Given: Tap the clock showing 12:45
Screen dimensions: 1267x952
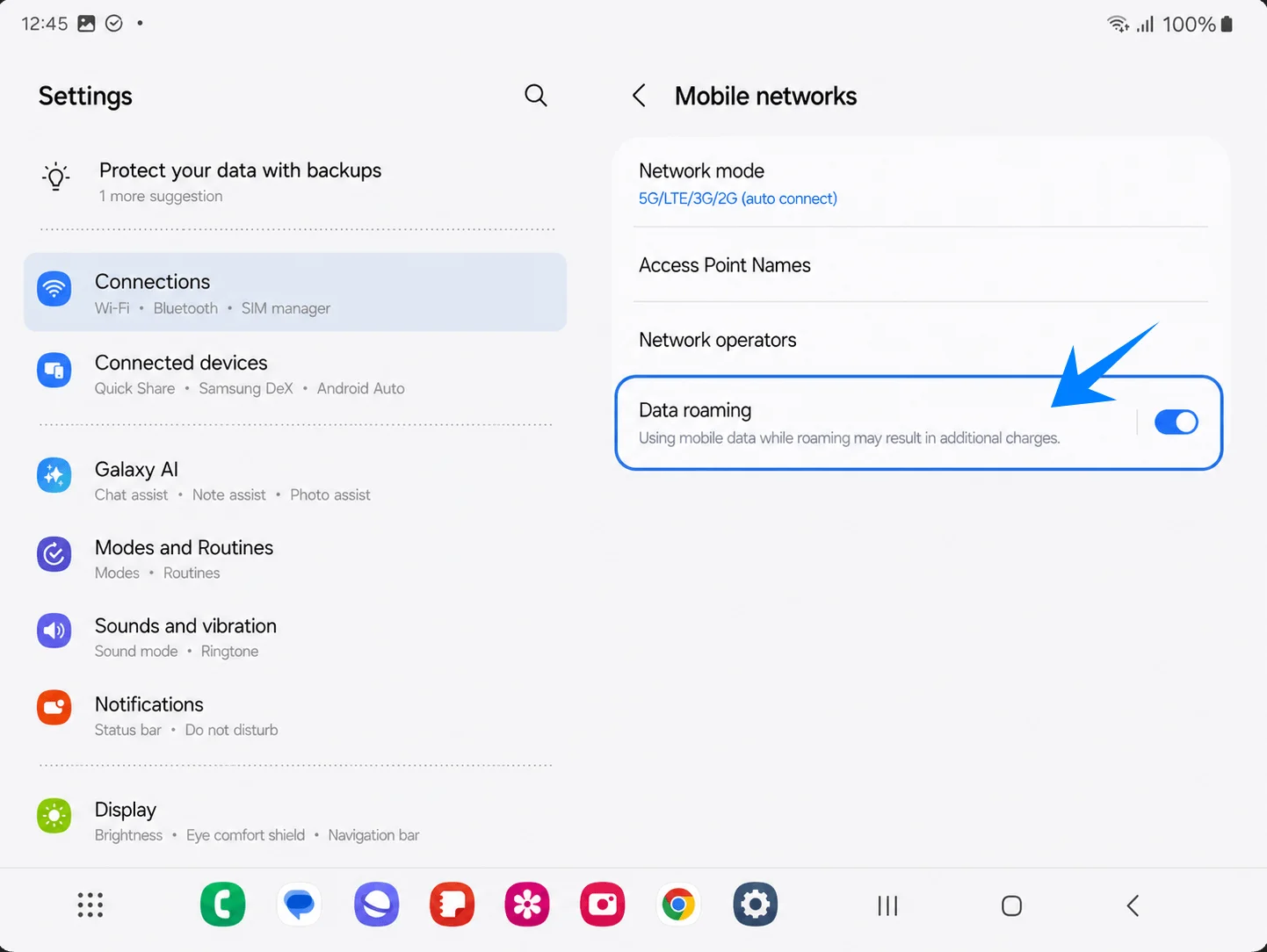Looking at the screenshot, I should pos(44,24).
